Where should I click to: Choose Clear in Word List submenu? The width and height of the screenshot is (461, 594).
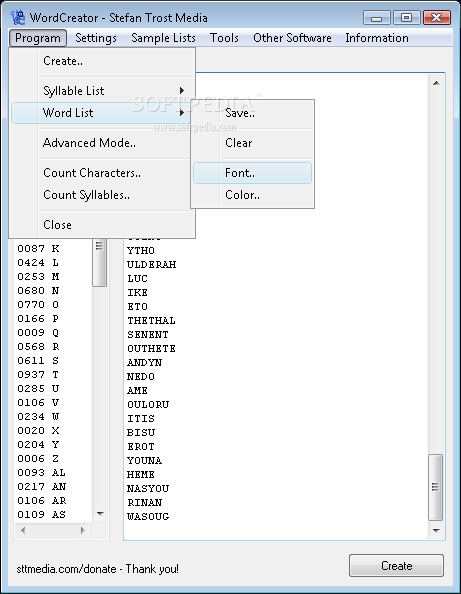[253, 143]
